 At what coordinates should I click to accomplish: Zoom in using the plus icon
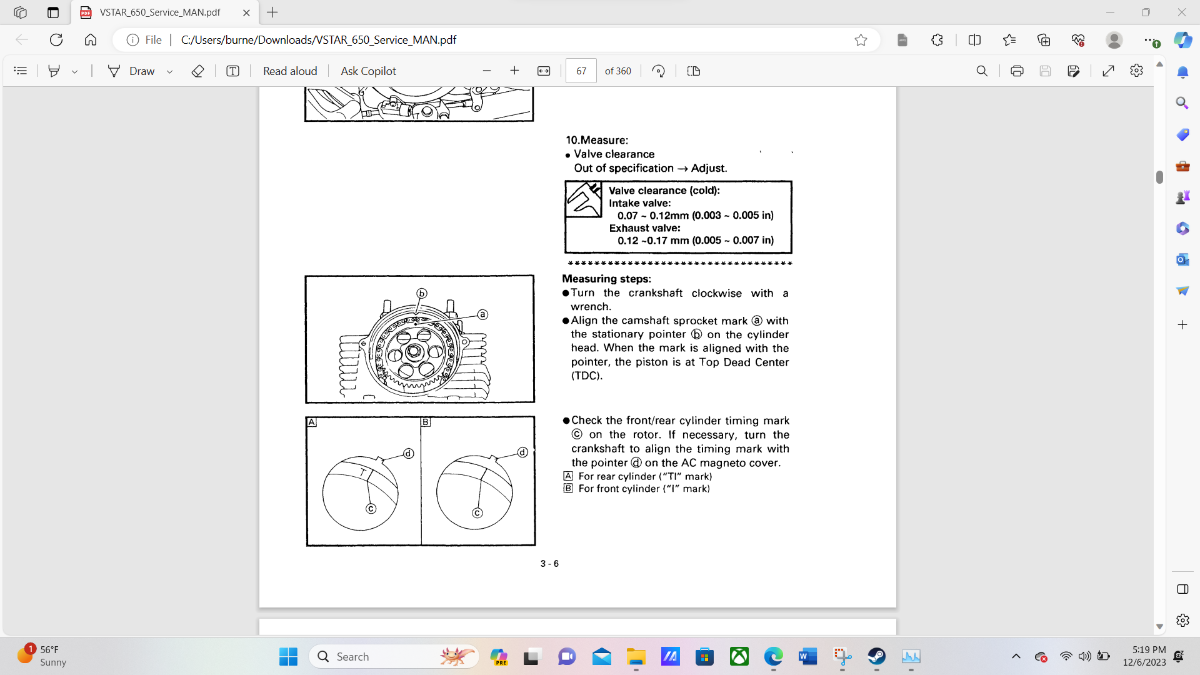[514, 71]
